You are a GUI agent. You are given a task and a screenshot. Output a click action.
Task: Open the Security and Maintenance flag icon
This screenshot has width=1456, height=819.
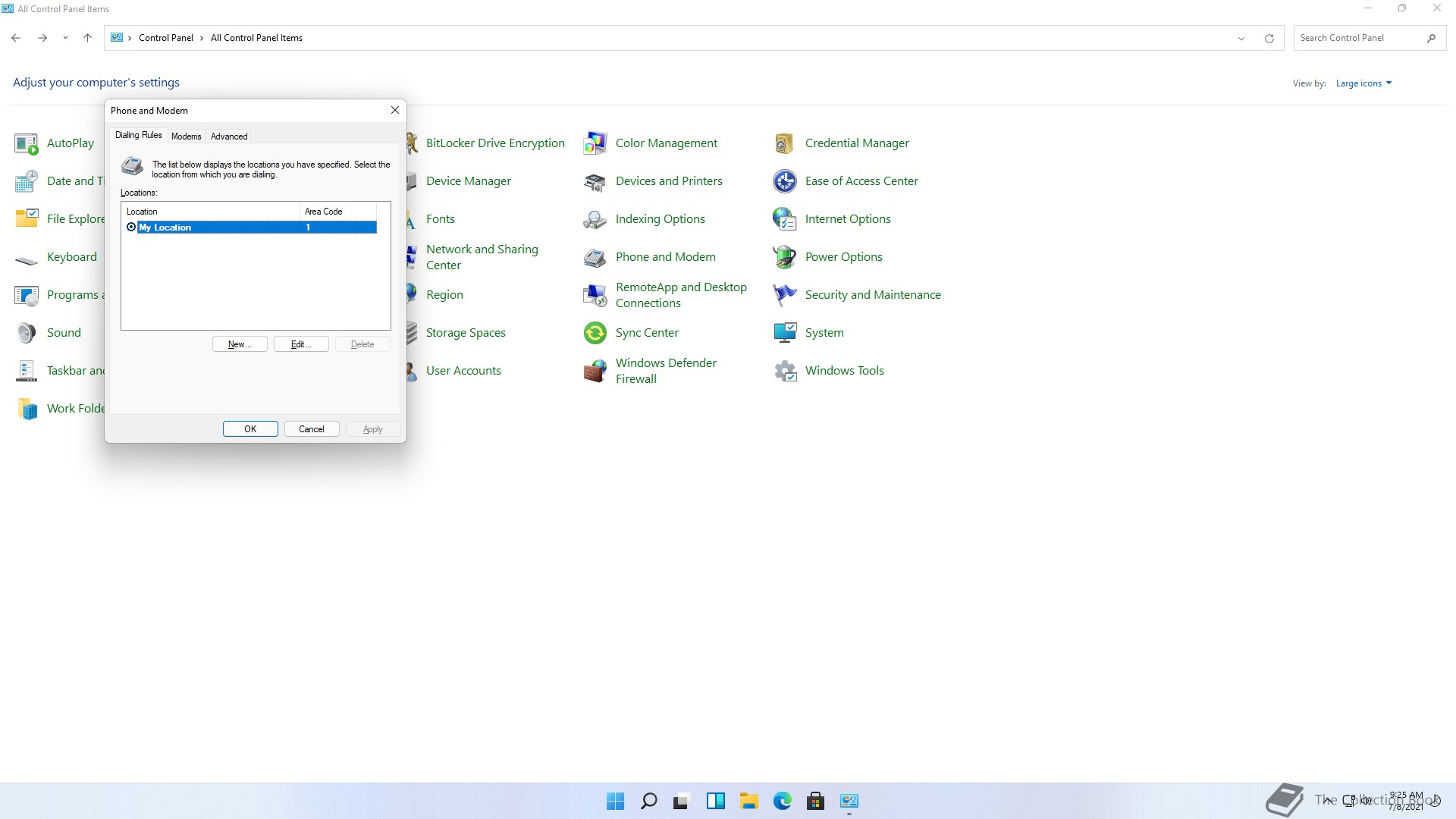point(785,295)
